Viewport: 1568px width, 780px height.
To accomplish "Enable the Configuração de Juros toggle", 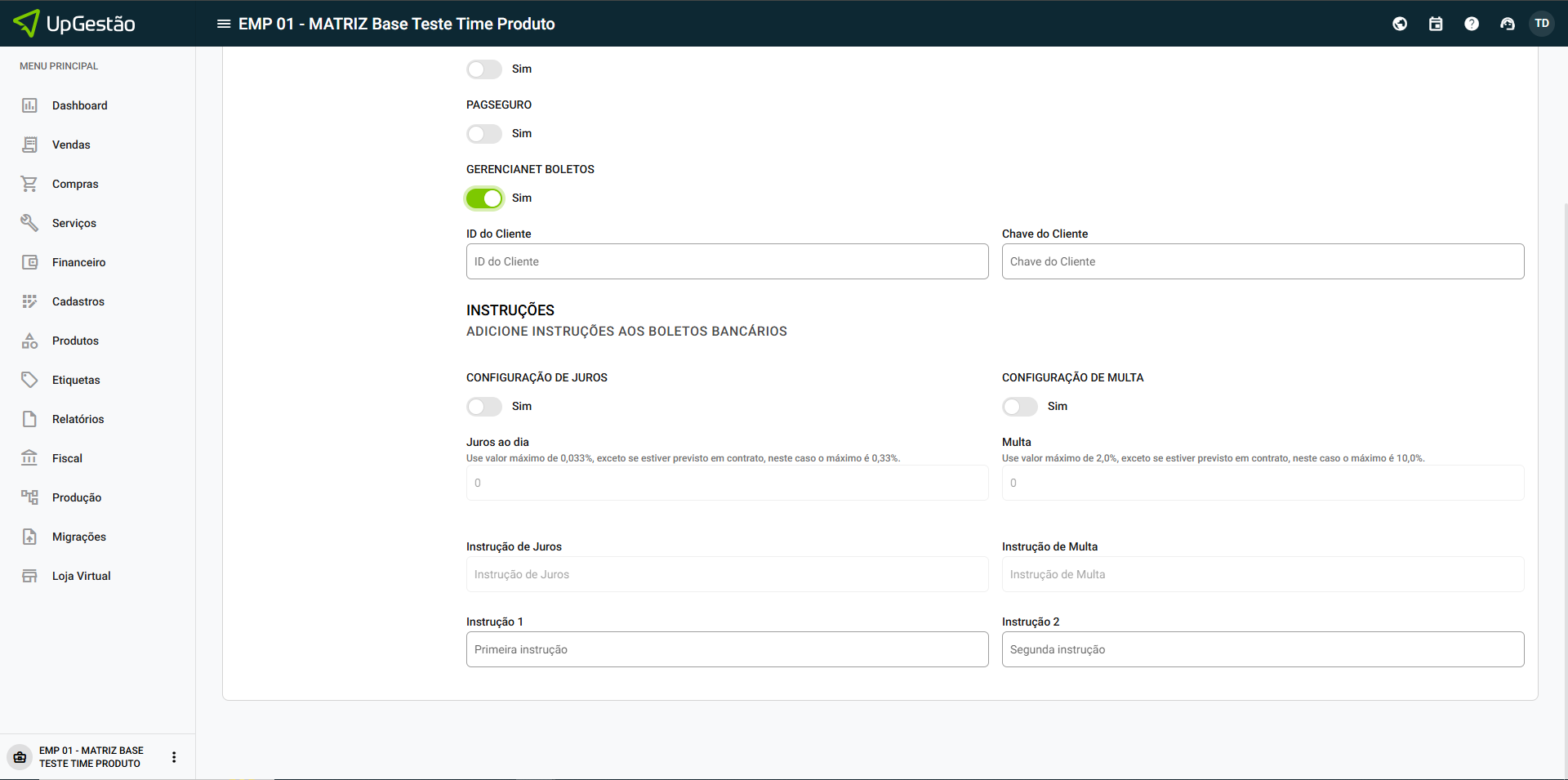I will pos(484,407).
